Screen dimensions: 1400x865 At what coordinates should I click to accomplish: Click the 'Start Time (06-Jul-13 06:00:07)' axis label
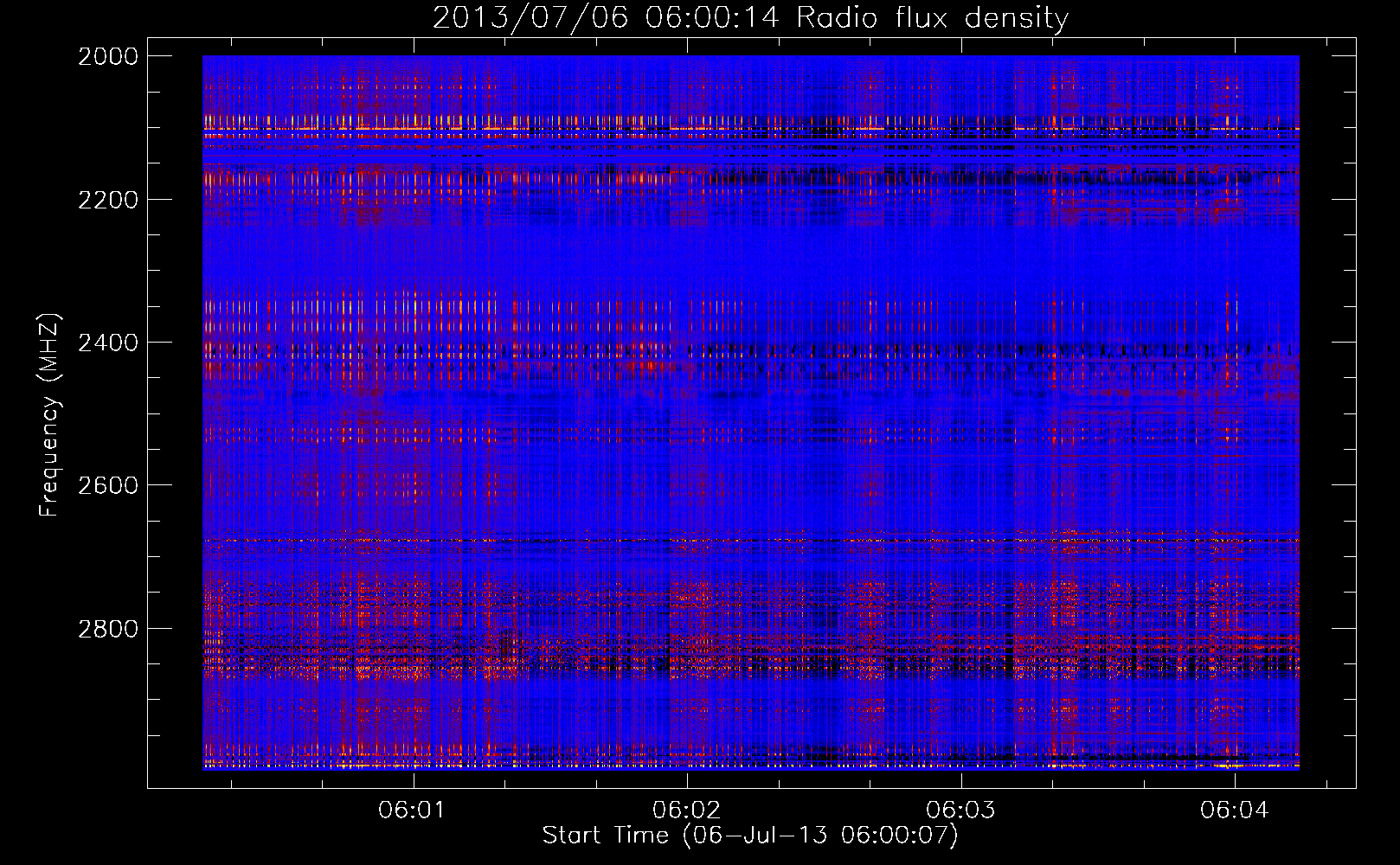click(x=750, y=836)
